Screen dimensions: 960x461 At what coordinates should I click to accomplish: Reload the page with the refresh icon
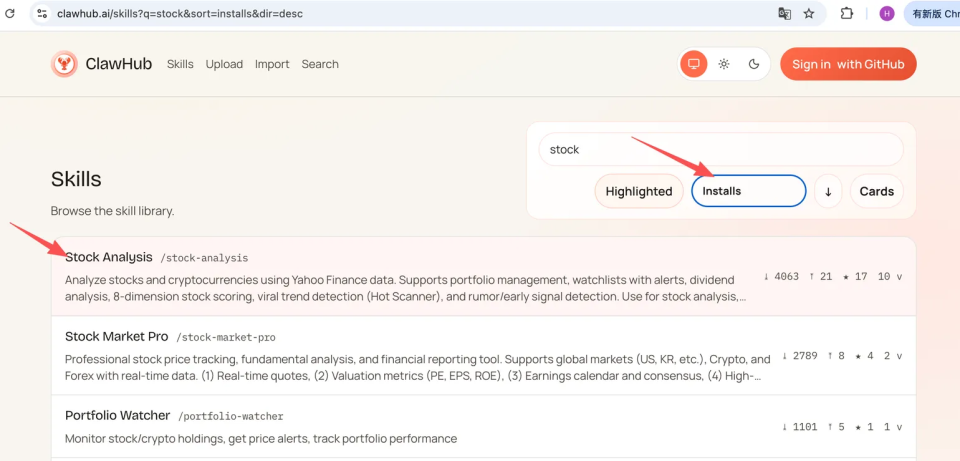click(x=10, y=14)
